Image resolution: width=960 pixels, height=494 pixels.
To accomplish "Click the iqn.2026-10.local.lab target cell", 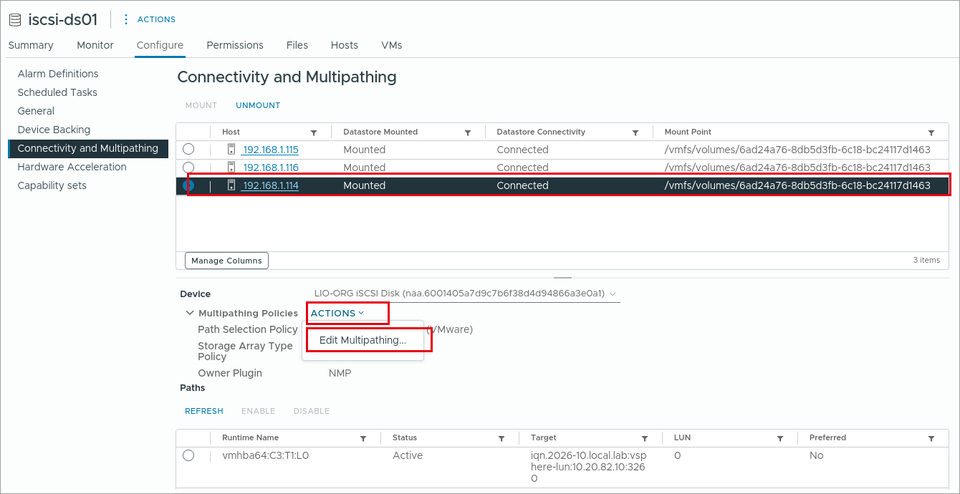I will [x=589, y=467].
